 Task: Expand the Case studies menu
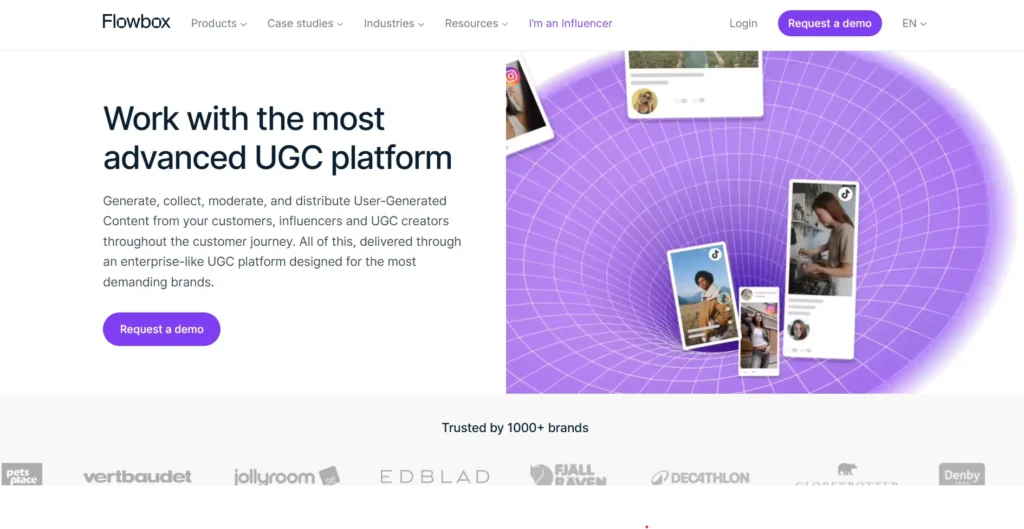pos(305,24)
